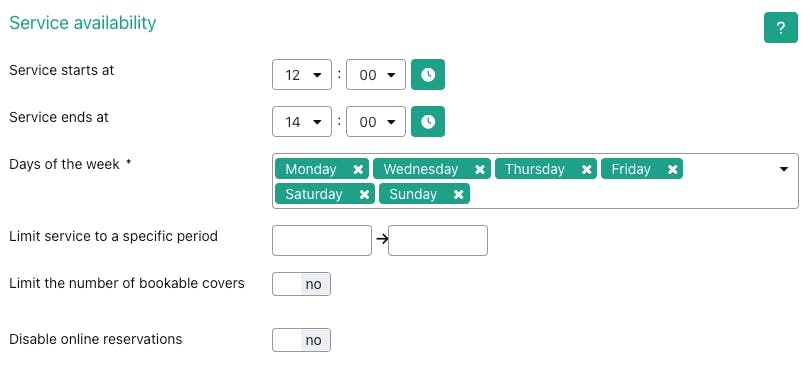Remove Saturday tag from selected days
This screenshot has width=810, height=366.
click(x=364, y=194)
